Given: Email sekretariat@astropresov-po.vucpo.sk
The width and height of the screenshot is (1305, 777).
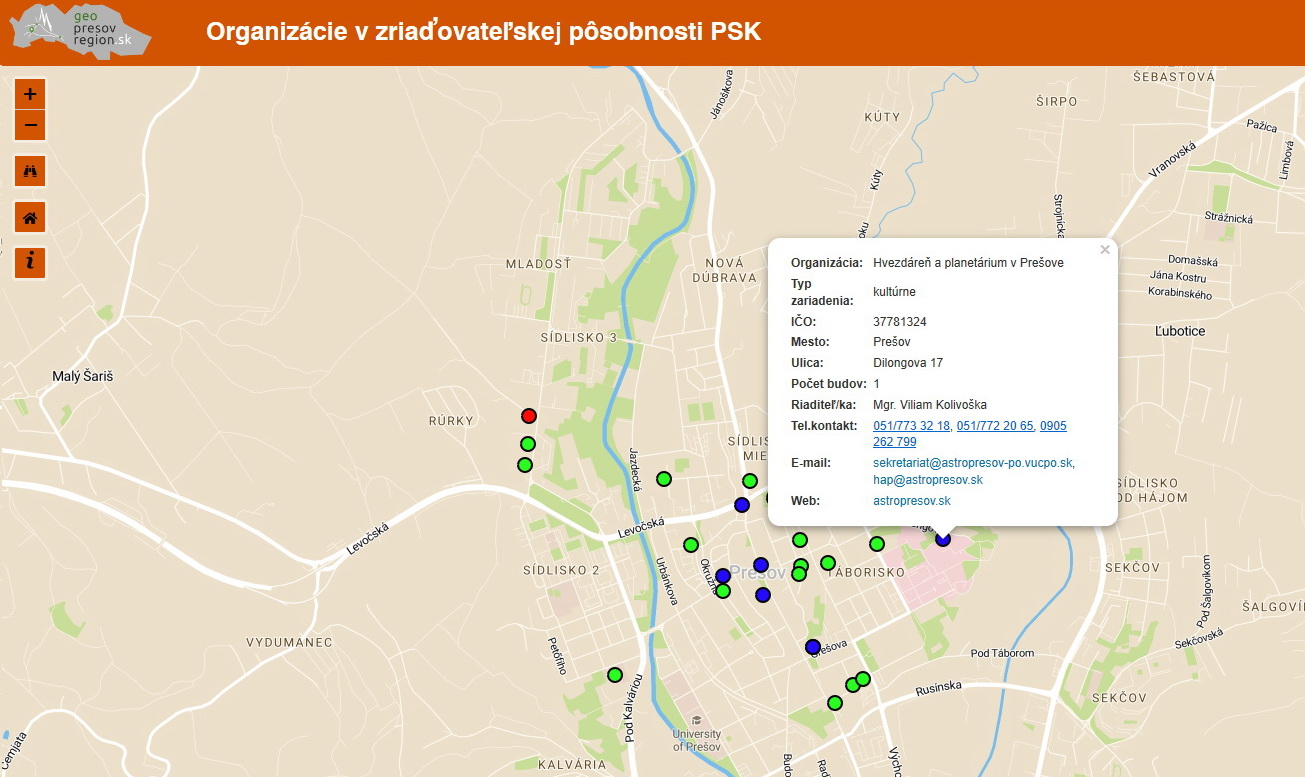Looking at the screenshot, I should pyautogui.click(x=973, y=463).
